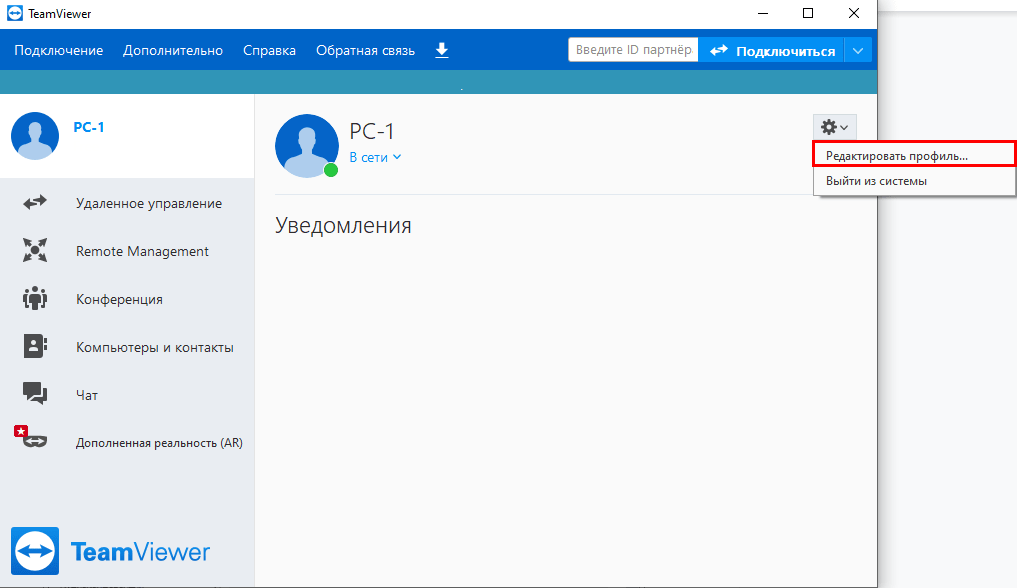This screenshot has height=588, width=1017.
Task: Click the download update arrow icon
Action: coord(442,50)
